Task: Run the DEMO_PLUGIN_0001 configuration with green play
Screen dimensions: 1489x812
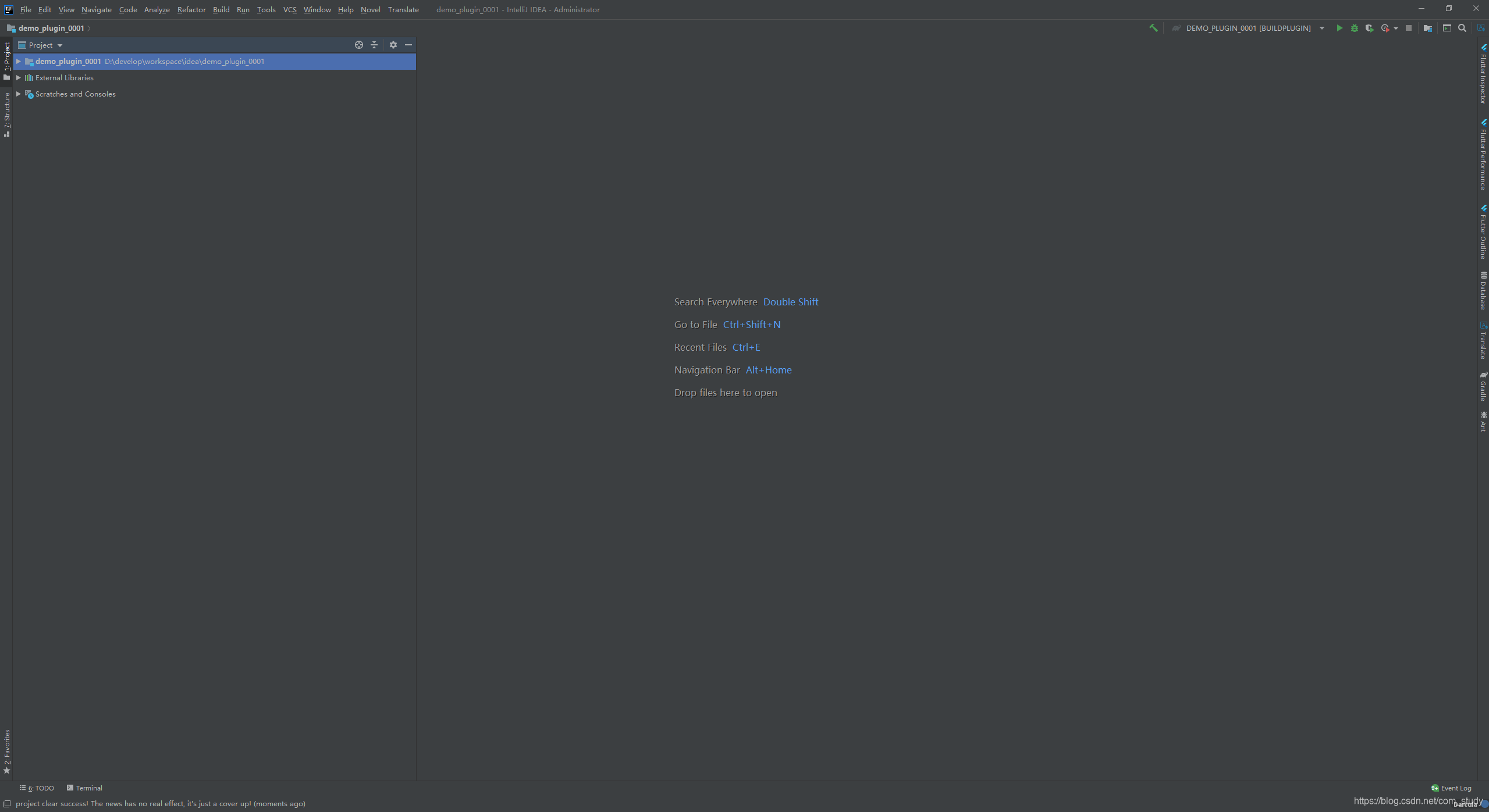Action: pos(1339,28)
